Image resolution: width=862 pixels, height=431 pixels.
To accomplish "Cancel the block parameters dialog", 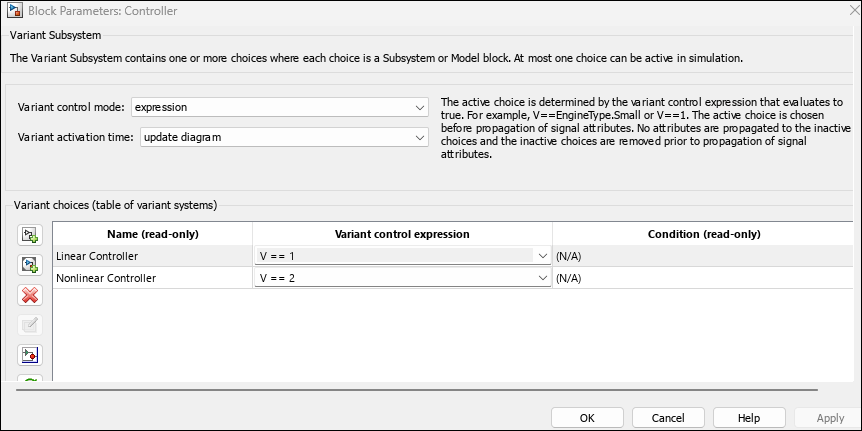I will [668, 418].
